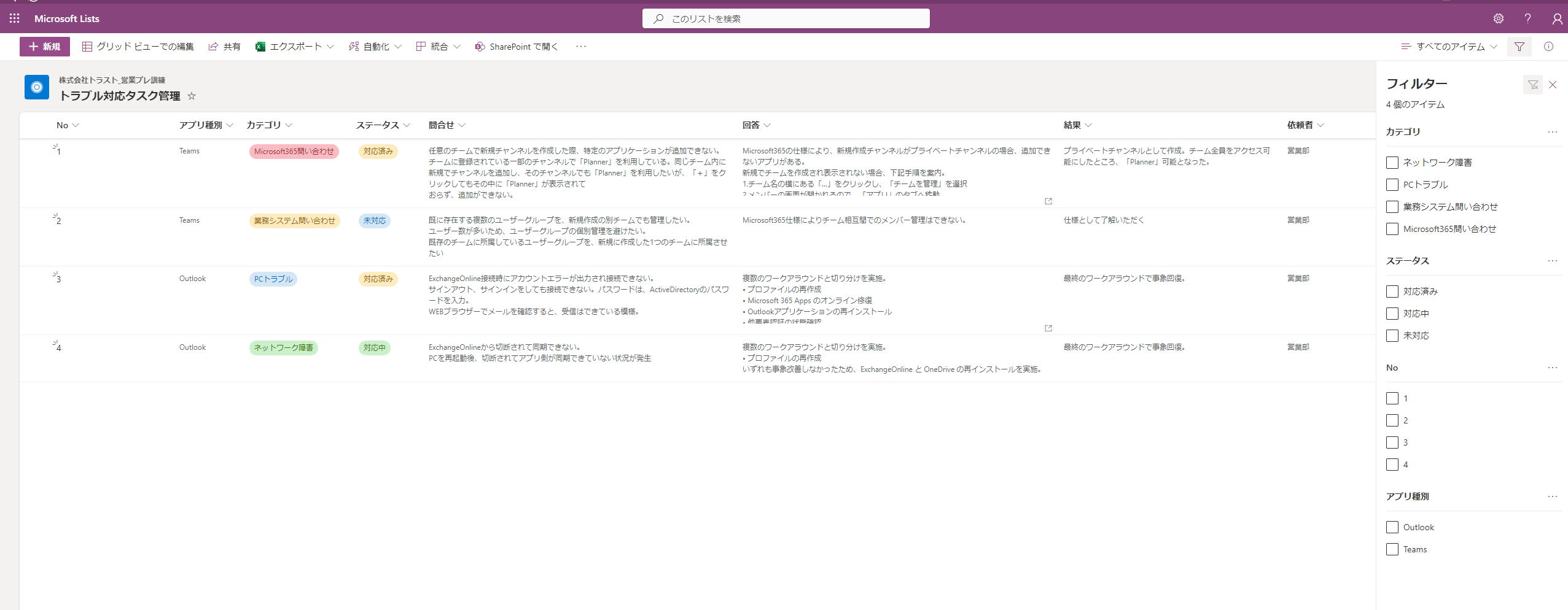1568x610 pixels.
Task: Favorite the list with the star icon
Action: point(192,96)
